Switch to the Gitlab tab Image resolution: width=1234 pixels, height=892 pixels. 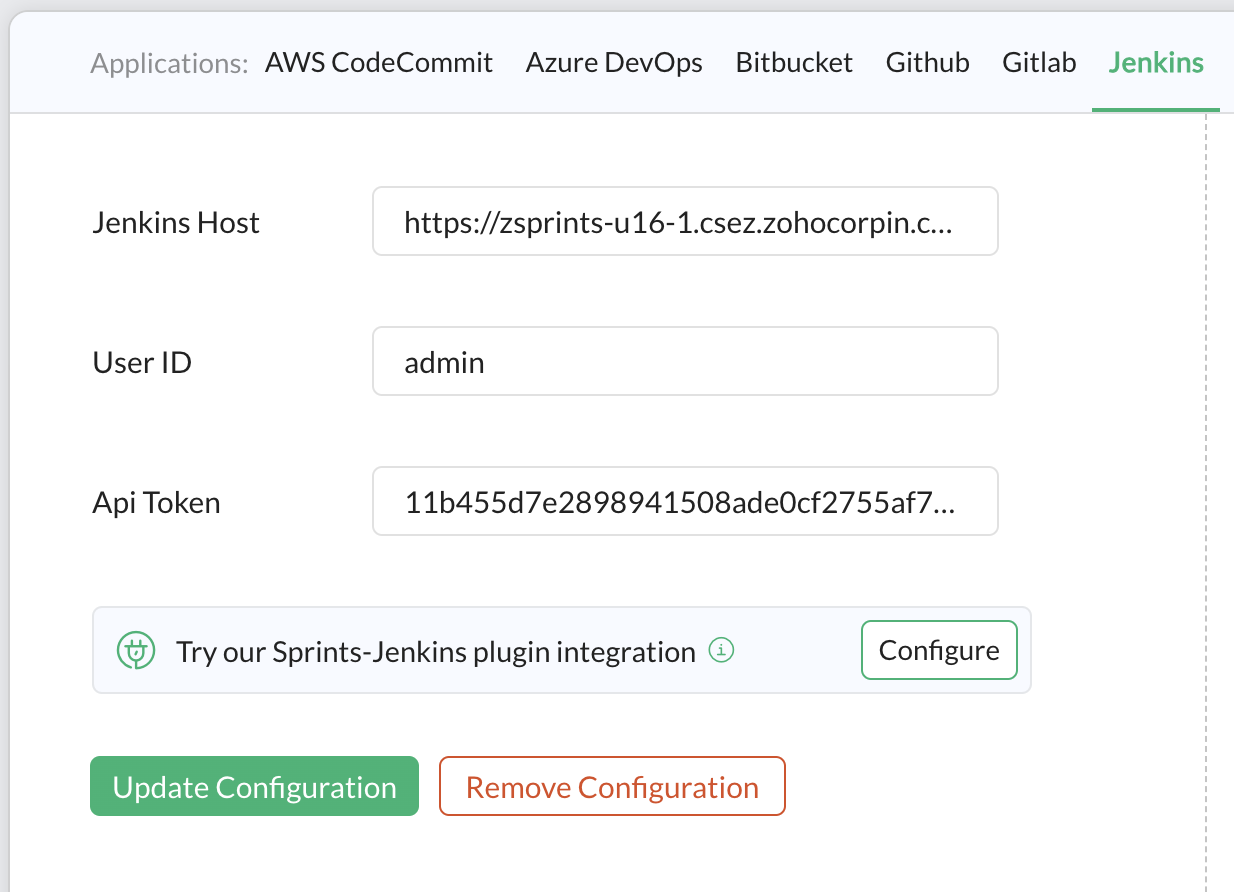tap(1039, 63)
